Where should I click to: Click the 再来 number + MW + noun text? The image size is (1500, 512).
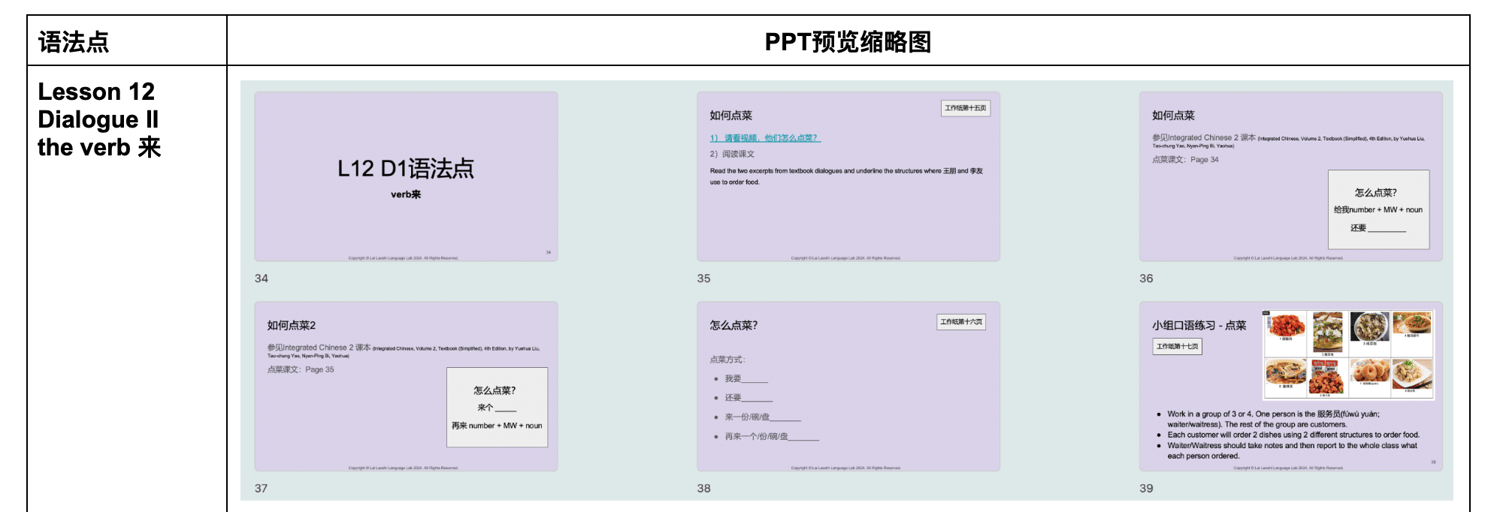click(x=497, y=425)
